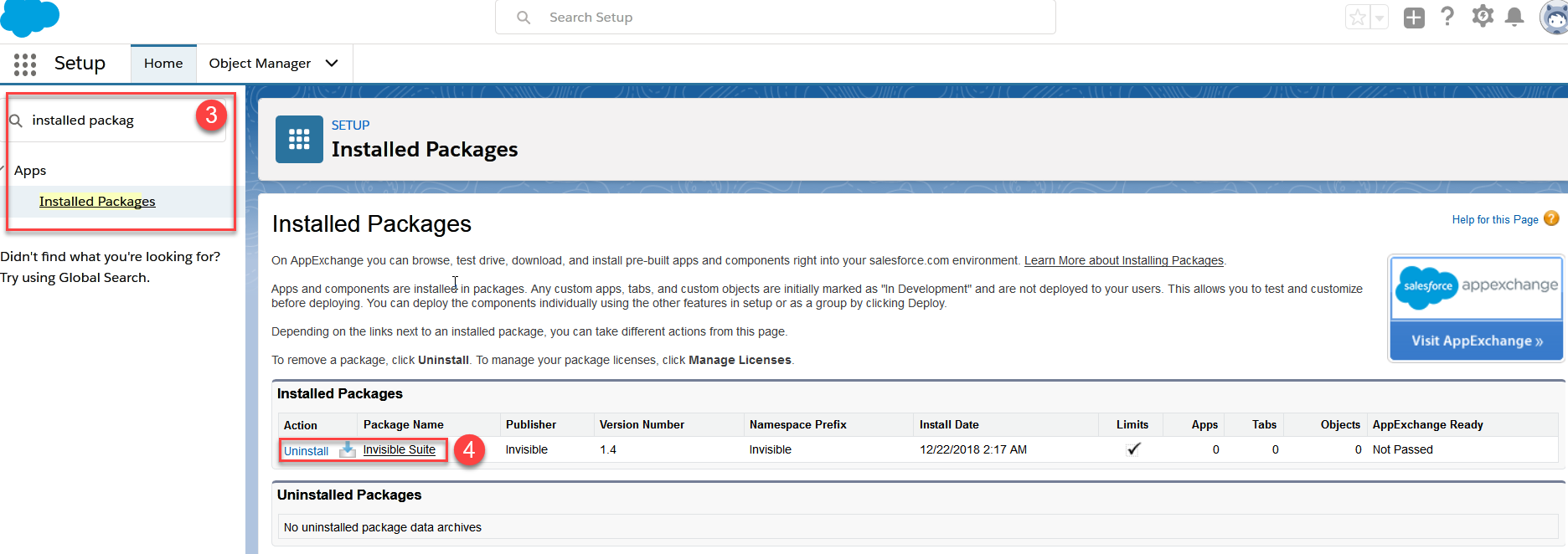Open the help question mark icon
Viewport: 1568px width, 554px height.
[1447, 17]
